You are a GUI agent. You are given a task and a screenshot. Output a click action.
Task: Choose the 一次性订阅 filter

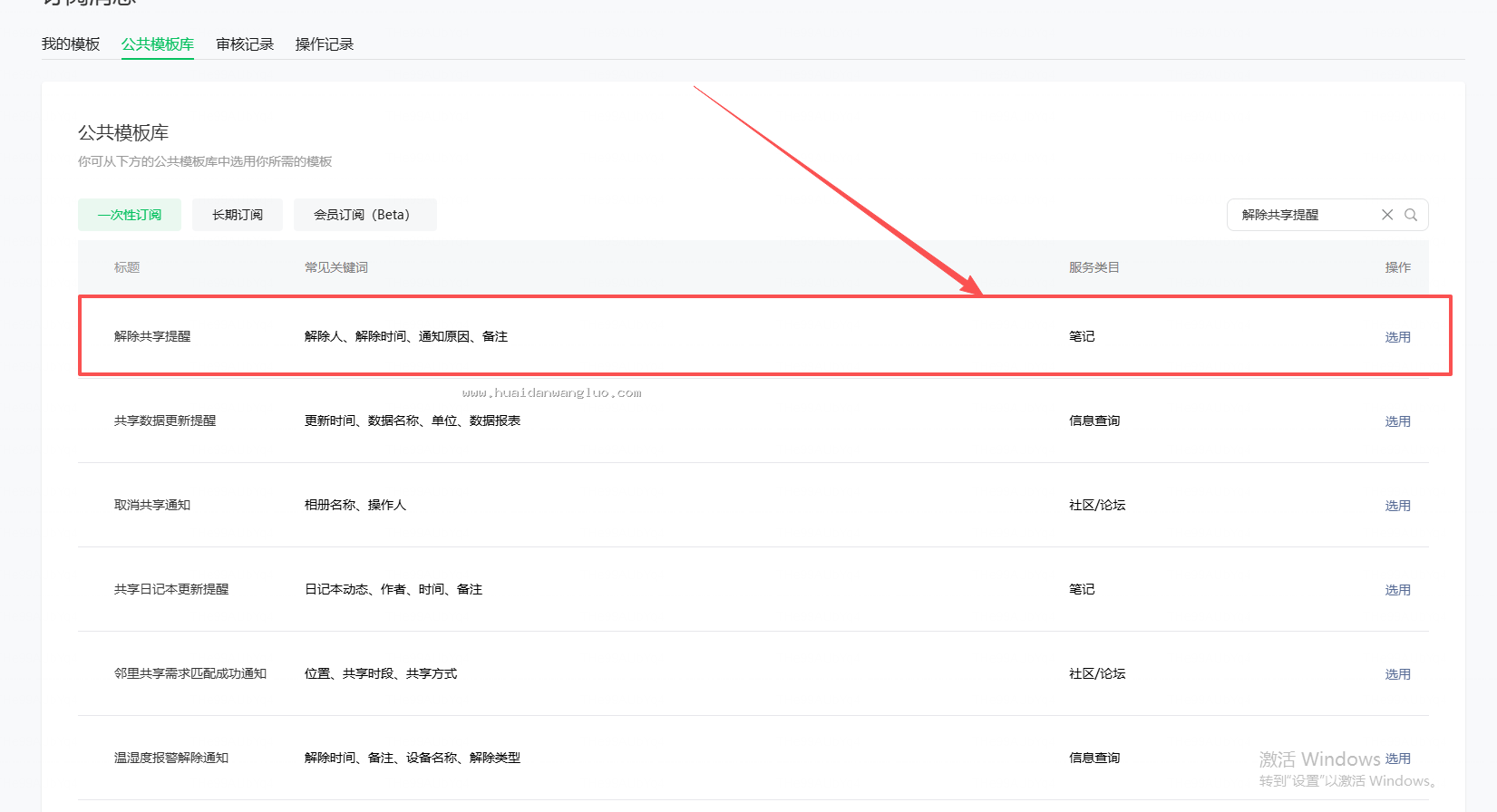point(130,215)
